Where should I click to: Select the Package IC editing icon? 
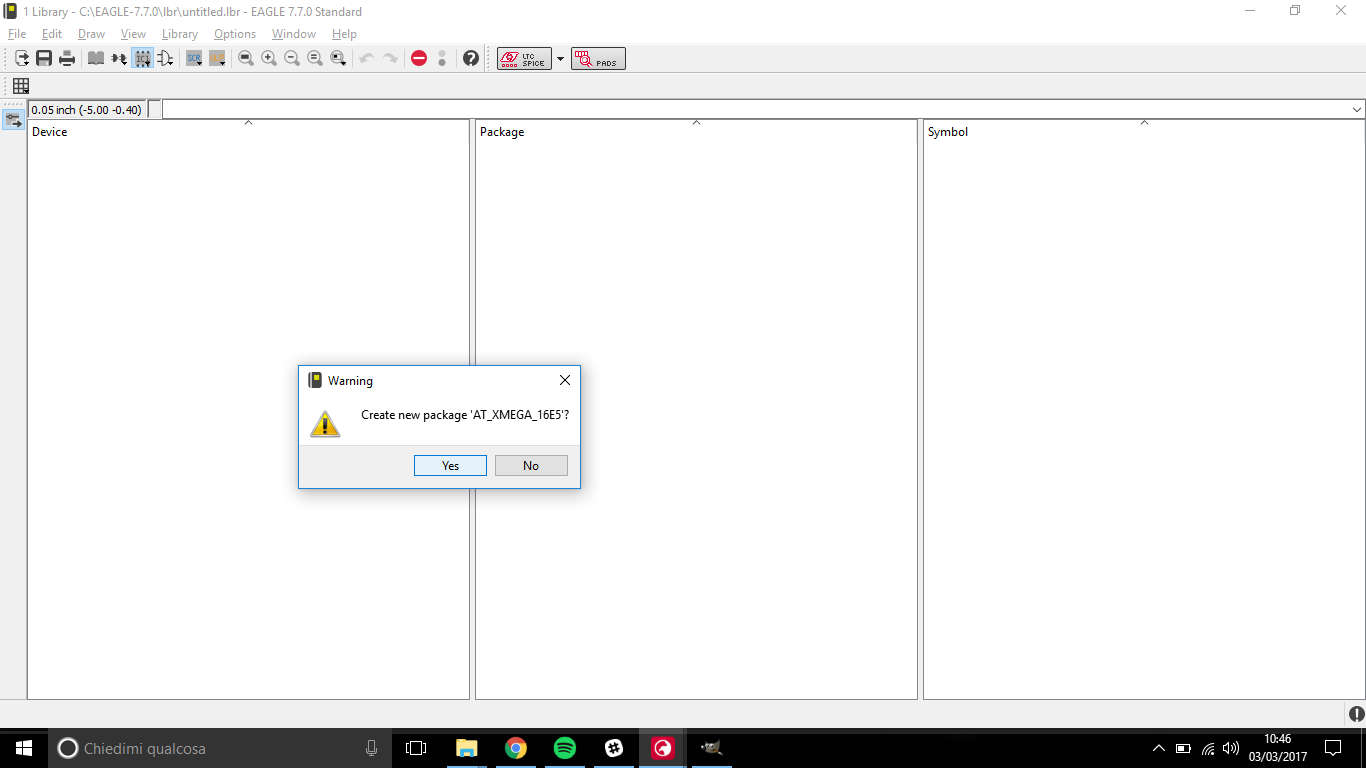pos(143,58)
